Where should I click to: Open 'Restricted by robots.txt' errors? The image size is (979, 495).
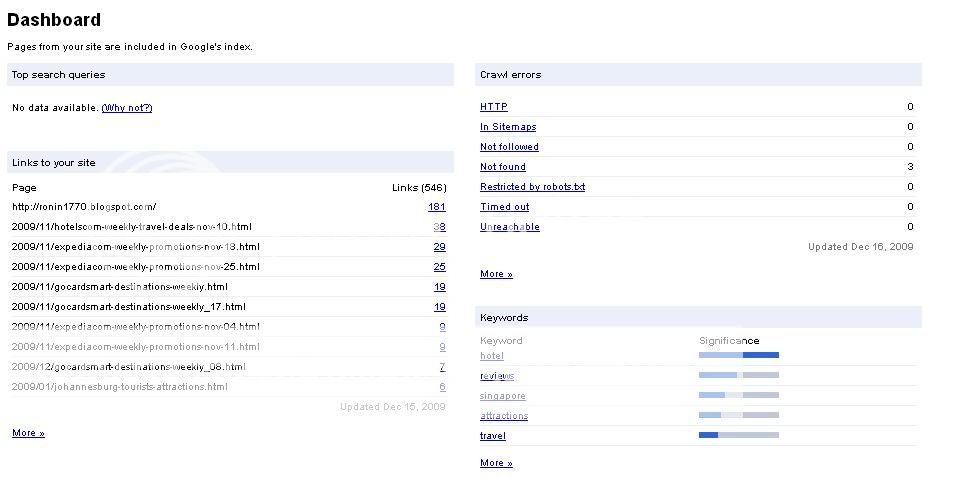tap(532, 187)
